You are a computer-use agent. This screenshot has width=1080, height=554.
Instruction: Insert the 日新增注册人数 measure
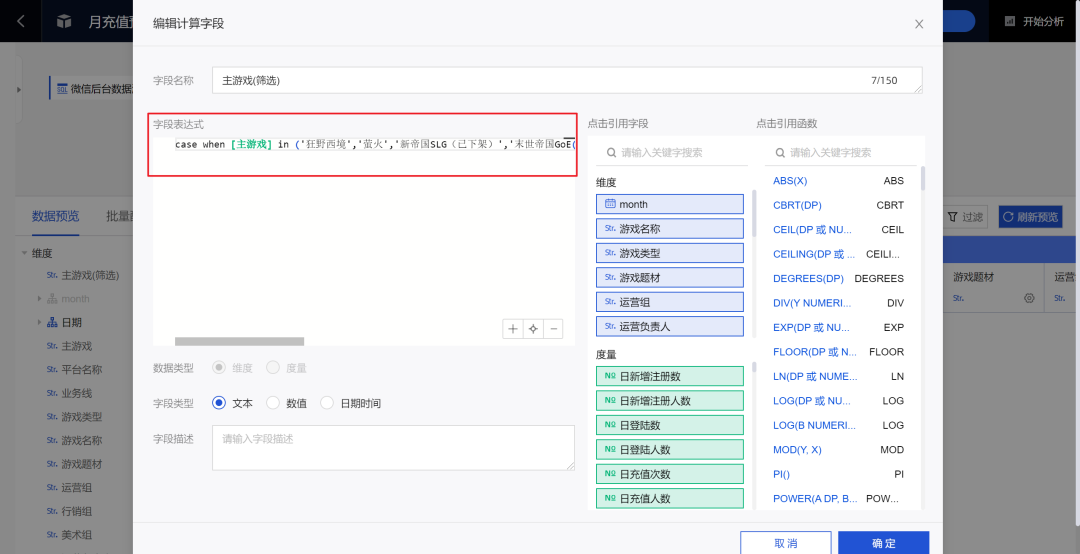click(669, 400)
